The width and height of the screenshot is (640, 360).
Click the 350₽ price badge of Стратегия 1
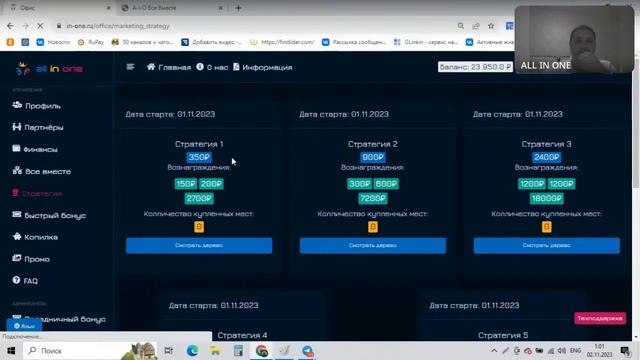(199, 157)
